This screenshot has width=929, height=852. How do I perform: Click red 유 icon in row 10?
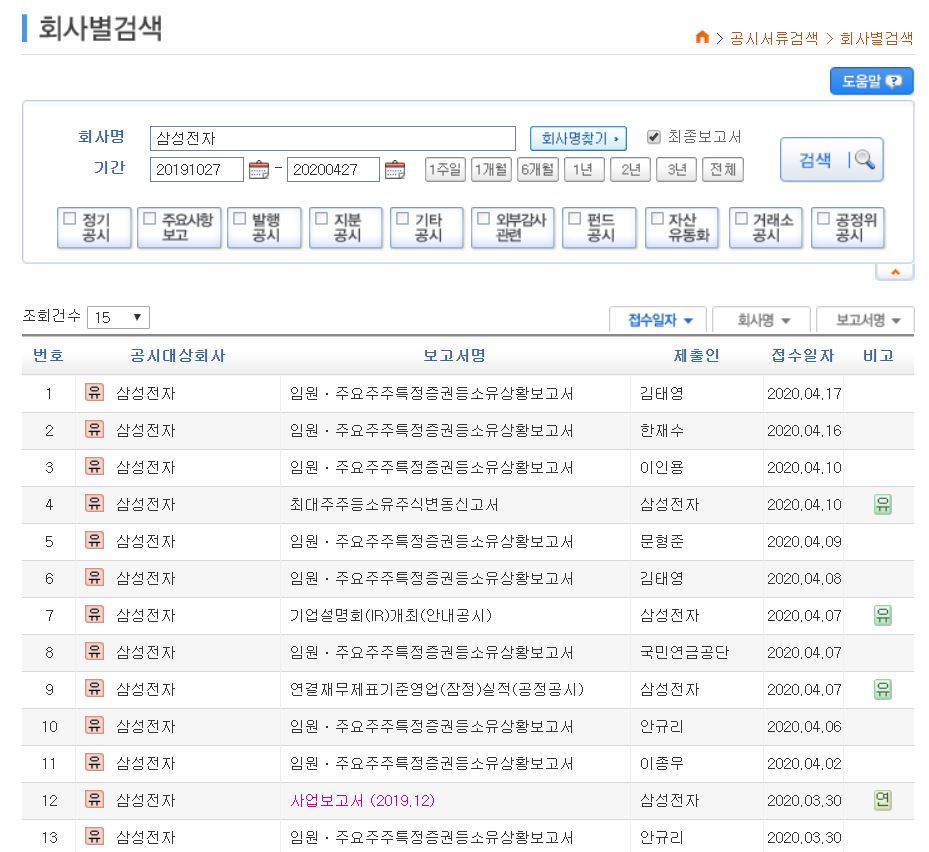point(94,725)
